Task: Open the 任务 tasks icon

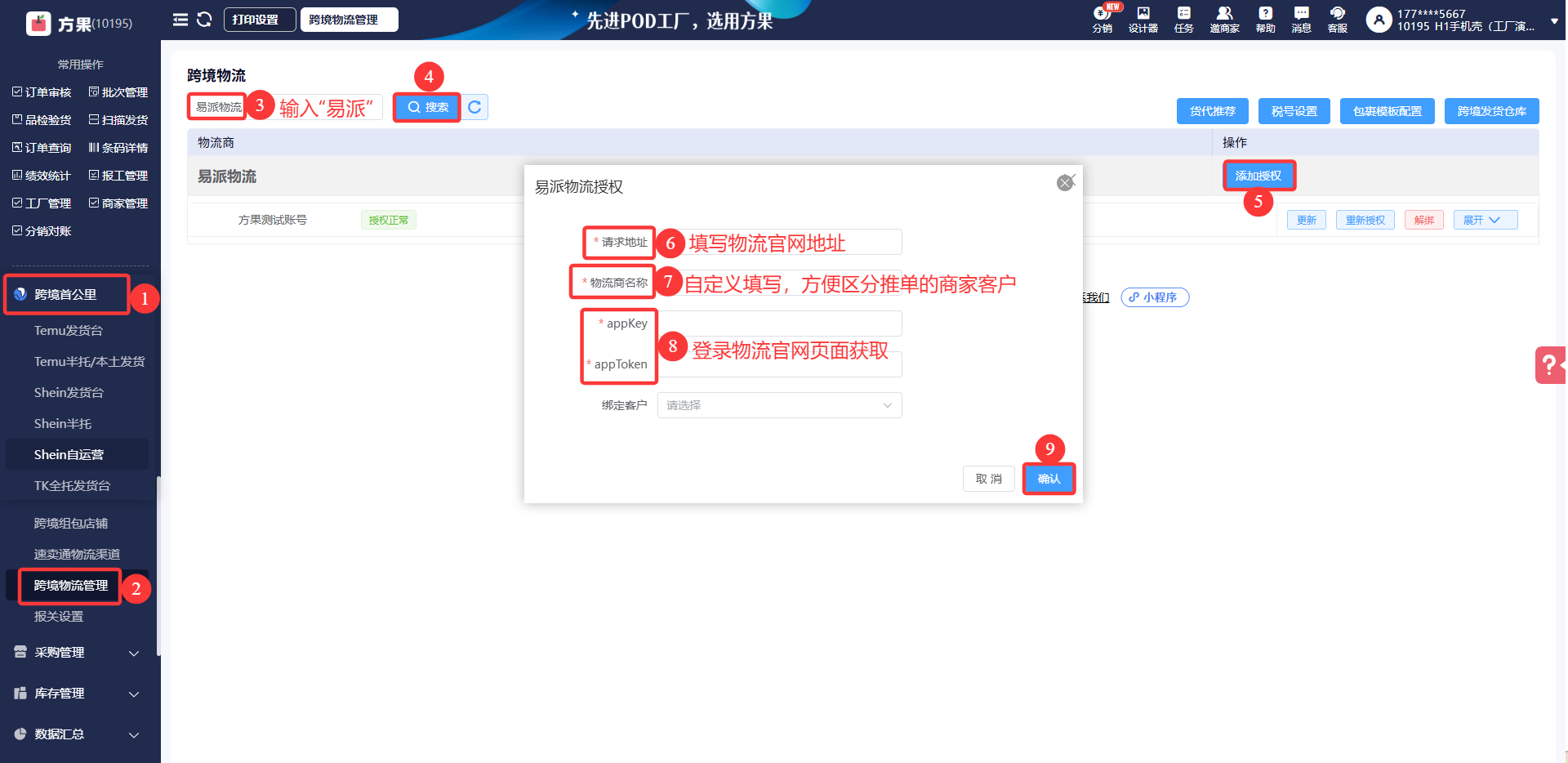Action: pyautogui.click(x=1183, y=19)
